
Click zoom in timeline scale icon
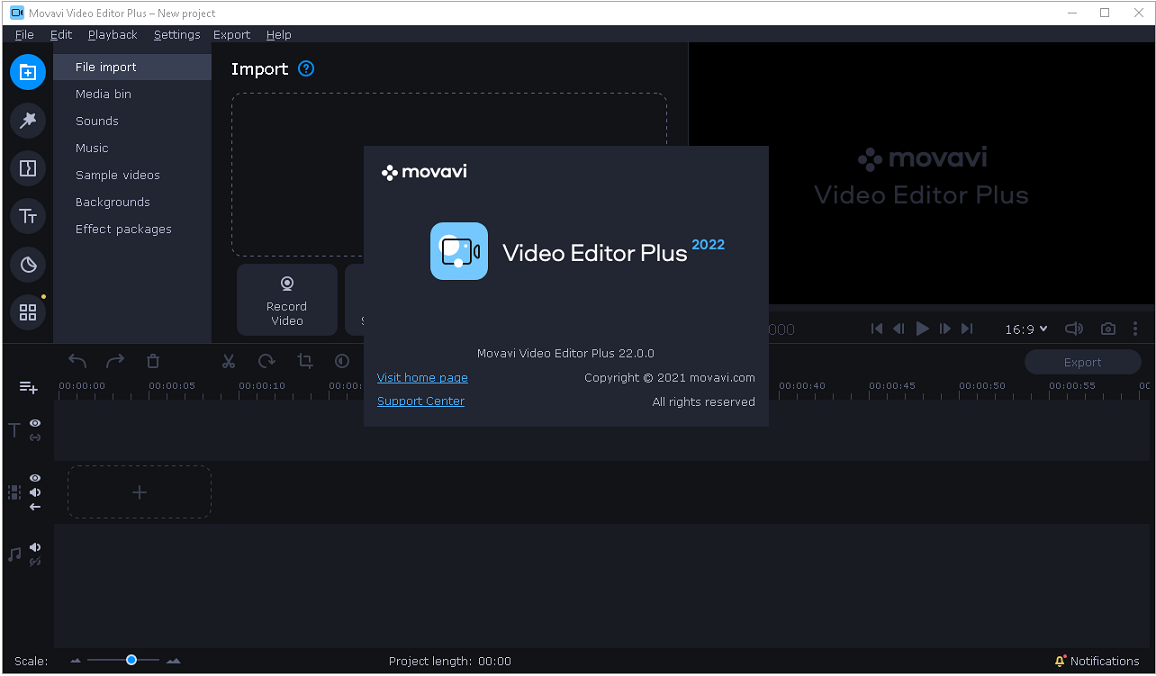[173, 661]
